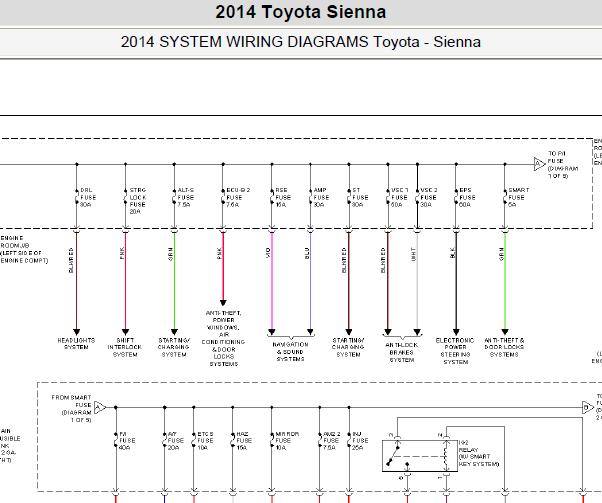Click the "TO P/I FUSE" reference text
602x503 pixels.
(x=562, y=164)
